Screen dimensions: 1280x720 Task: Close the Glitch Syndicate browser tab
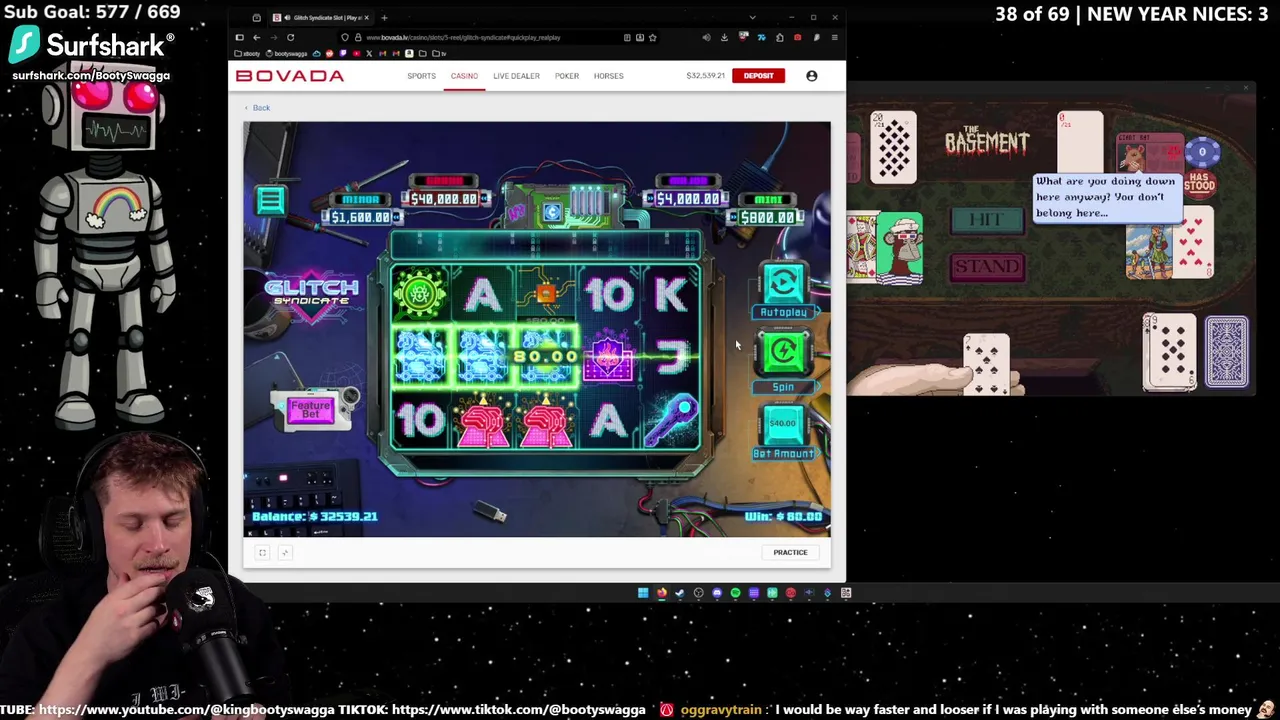[366, 18]
